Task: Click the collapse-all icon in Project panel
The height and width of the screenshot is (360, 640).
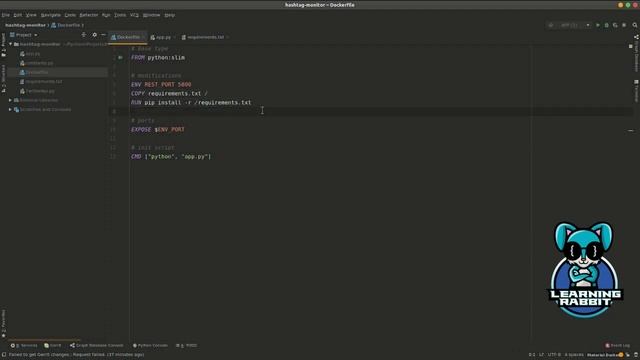Action: tap(84, 35)
